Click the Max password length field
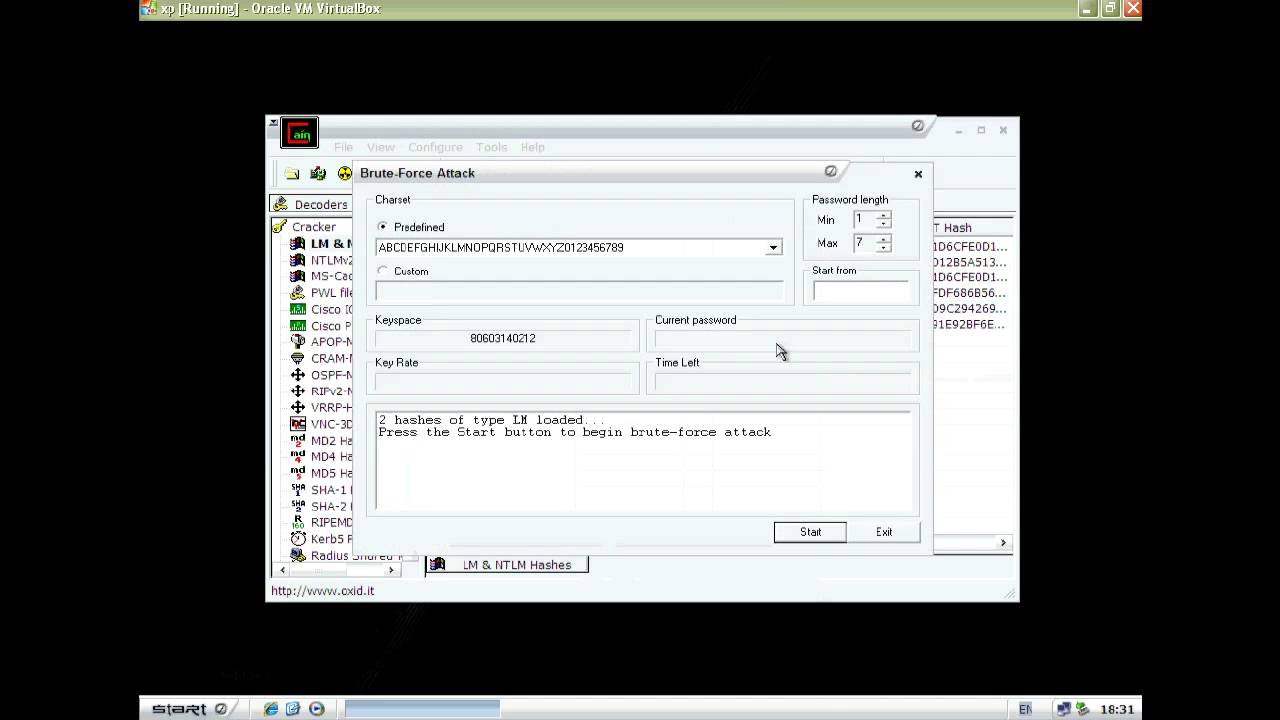 coord(864,242)
